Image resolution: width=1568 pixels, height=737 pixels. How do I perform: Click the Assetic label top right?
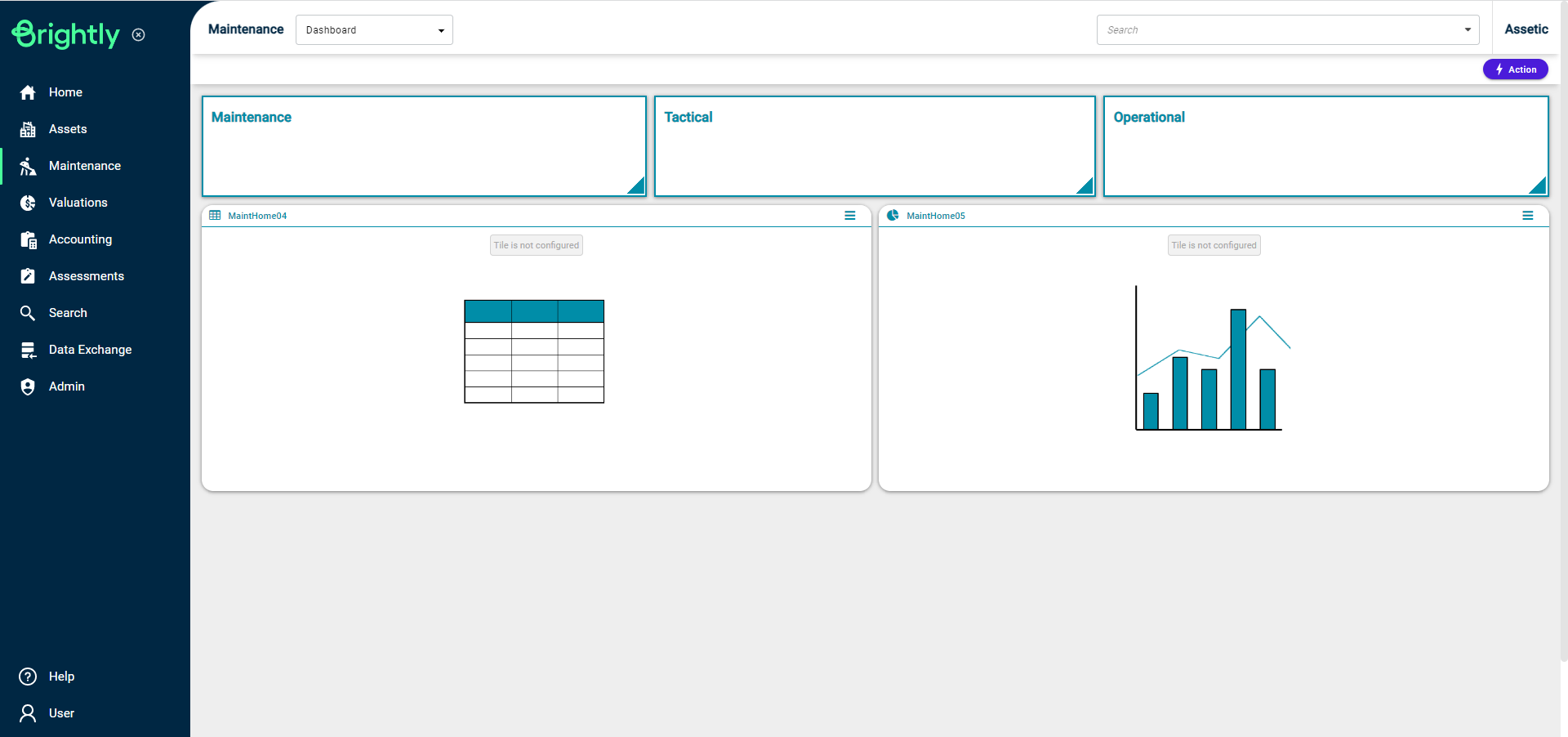point(1526,29)
